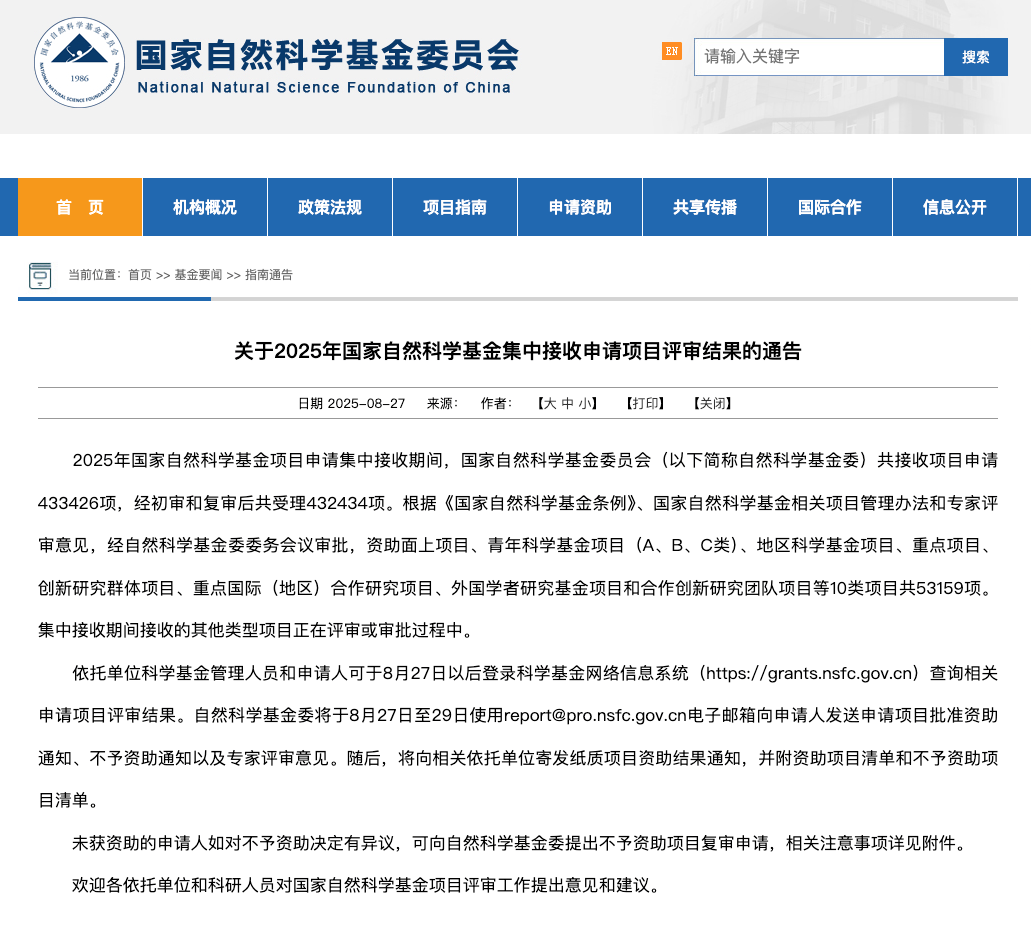Click the NSFC circular logo emblem

(x=79, y=62)
